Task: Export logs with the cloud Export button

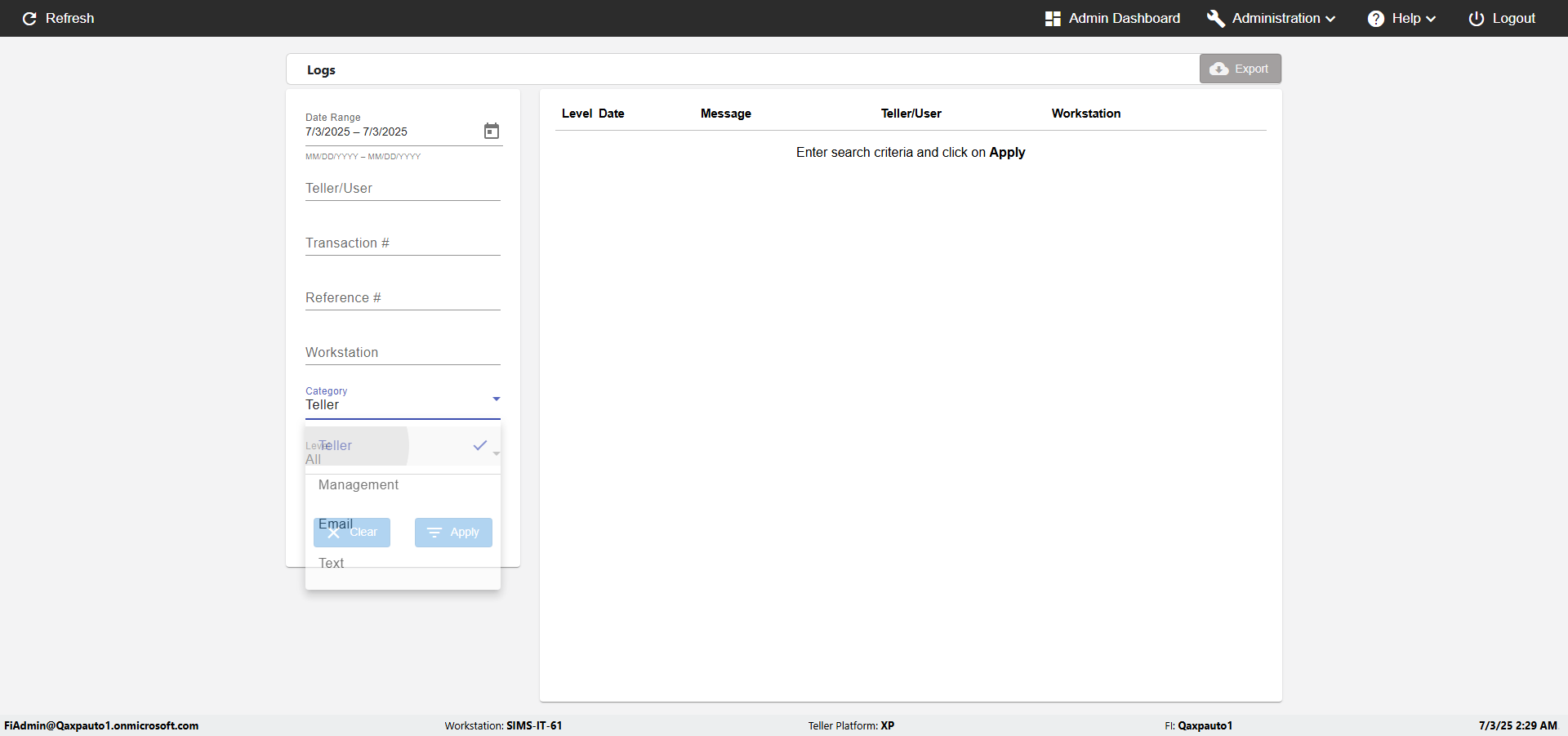Action: [x=1240, y=69]
